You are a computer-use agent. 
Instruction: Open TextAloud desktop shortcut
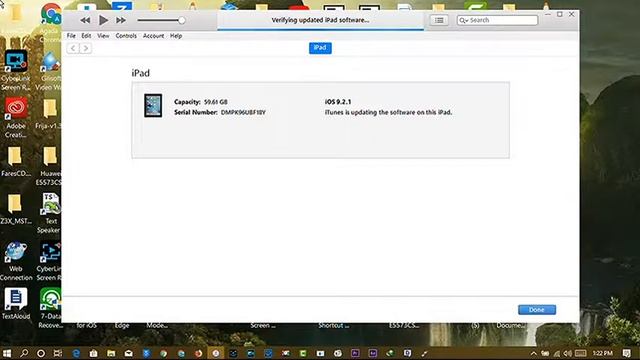click(x=16, y=304)
